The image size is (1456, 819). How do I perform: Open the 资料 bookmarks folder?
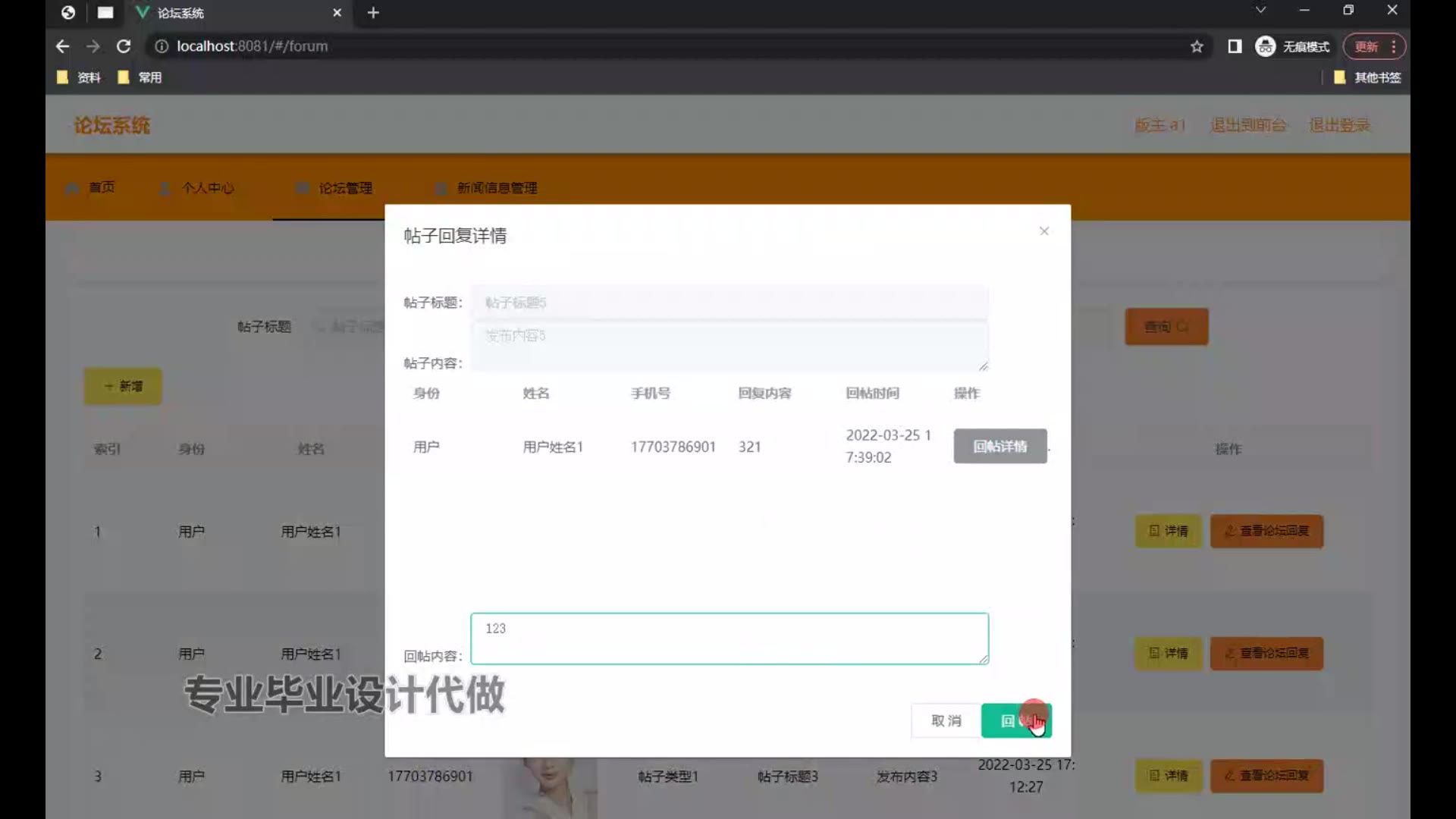pos(79,77)
